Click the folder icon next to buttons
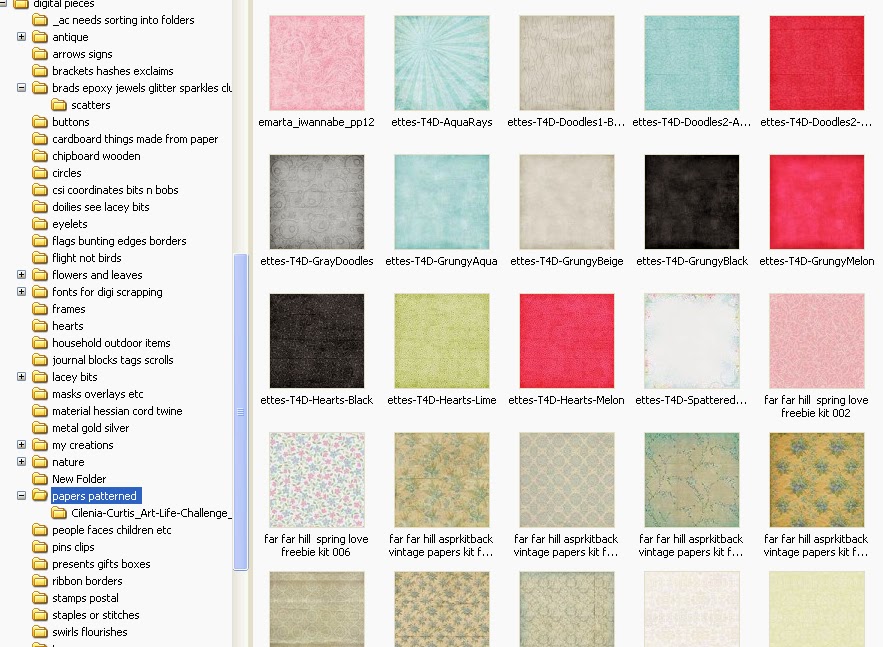Viewport: 883px width, 647px height. [40, 122]
